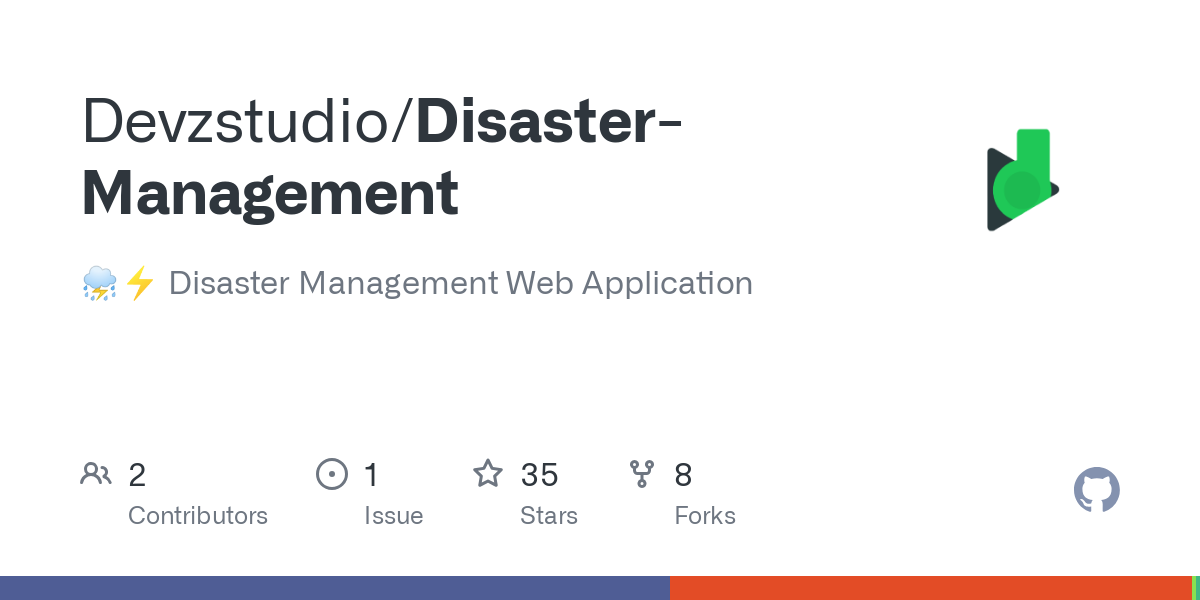Select the star outline icon
The image size is (1200, 600).
click(x=488, y=474)
